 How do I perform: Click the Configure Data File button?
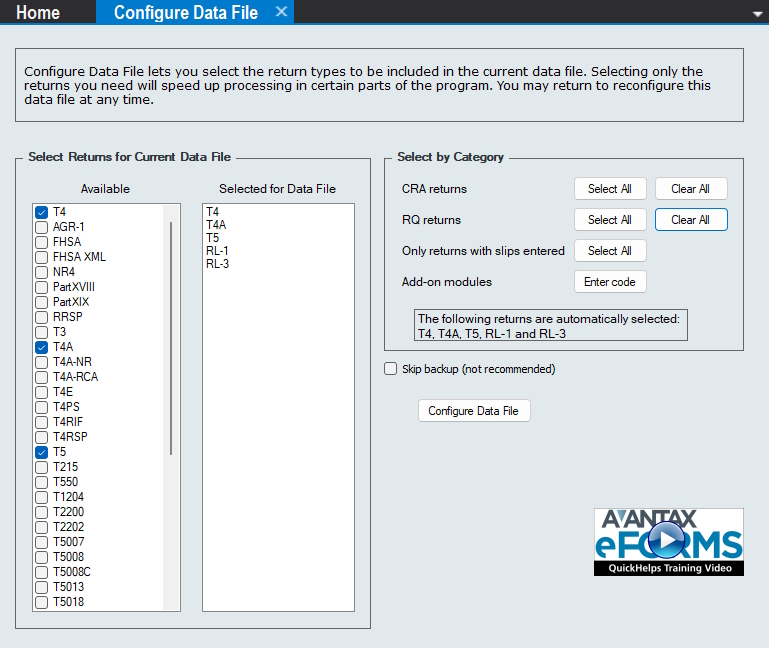473,411
